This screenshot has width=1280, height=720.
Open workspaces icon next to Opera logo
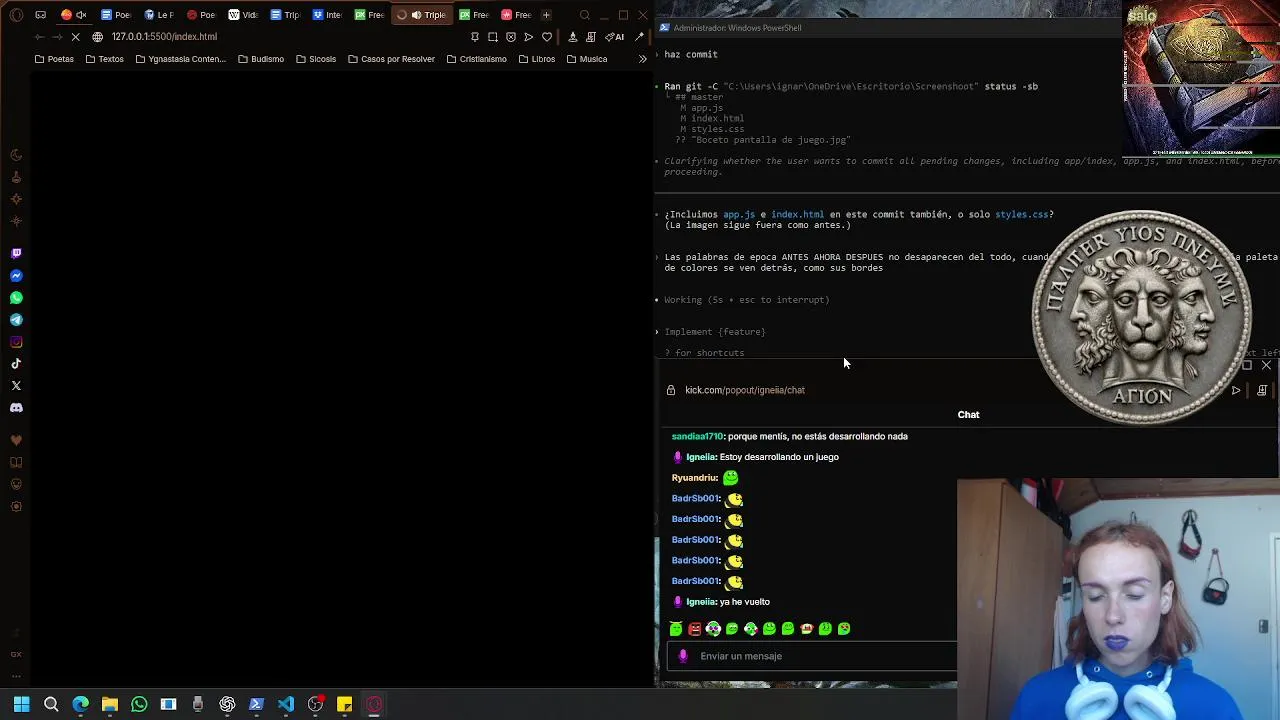pos(40,15)
